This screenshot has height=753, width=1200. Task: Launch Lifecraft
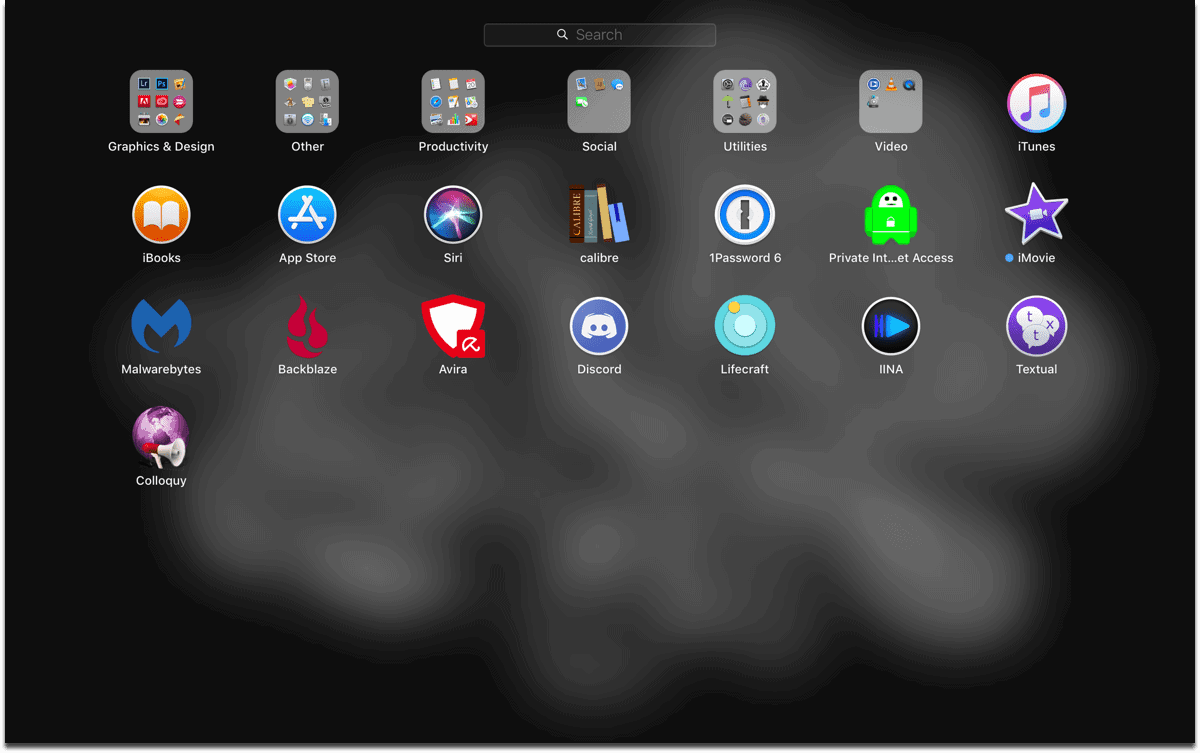pos(745,326)
